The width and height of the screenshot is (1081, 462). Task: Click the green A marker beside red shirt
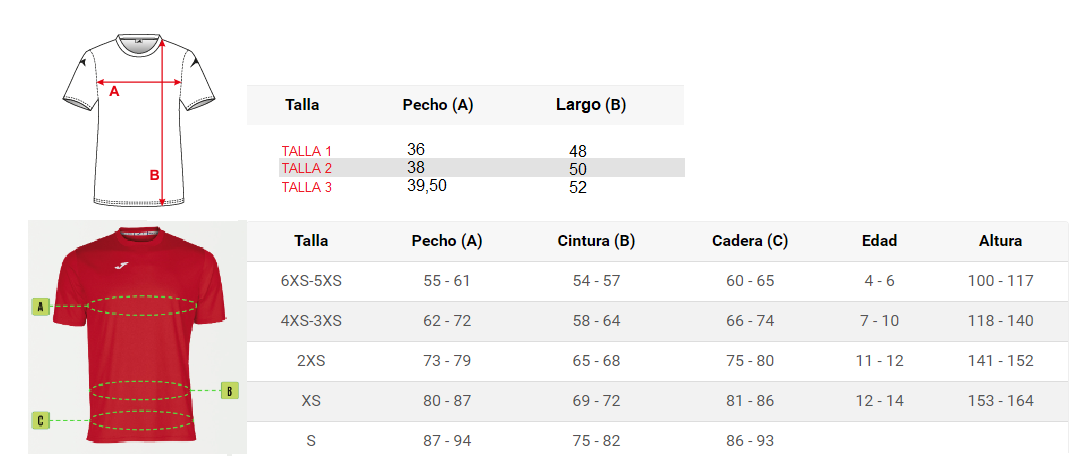(41, 307)
